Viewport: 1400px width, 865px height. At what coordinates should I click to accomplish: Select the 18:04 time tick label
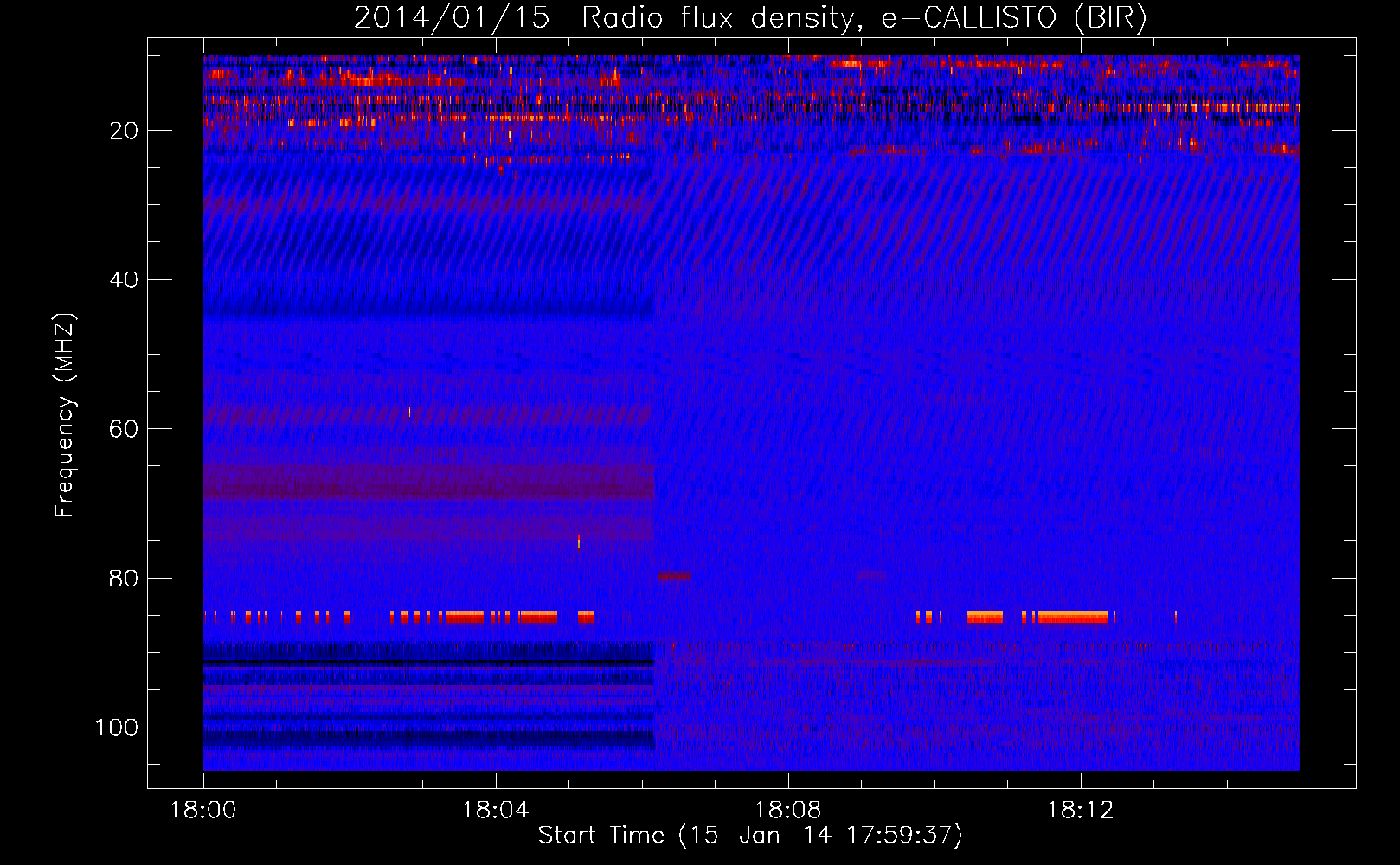(495, 811)
